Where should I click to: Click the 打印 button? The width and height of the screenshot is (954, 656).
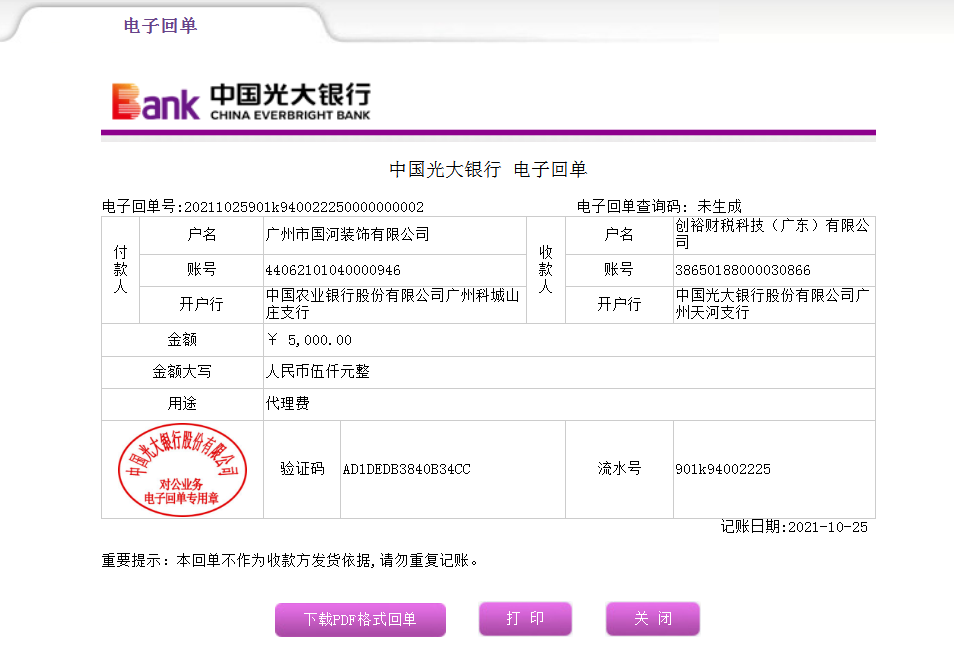[x=525, y=619]
